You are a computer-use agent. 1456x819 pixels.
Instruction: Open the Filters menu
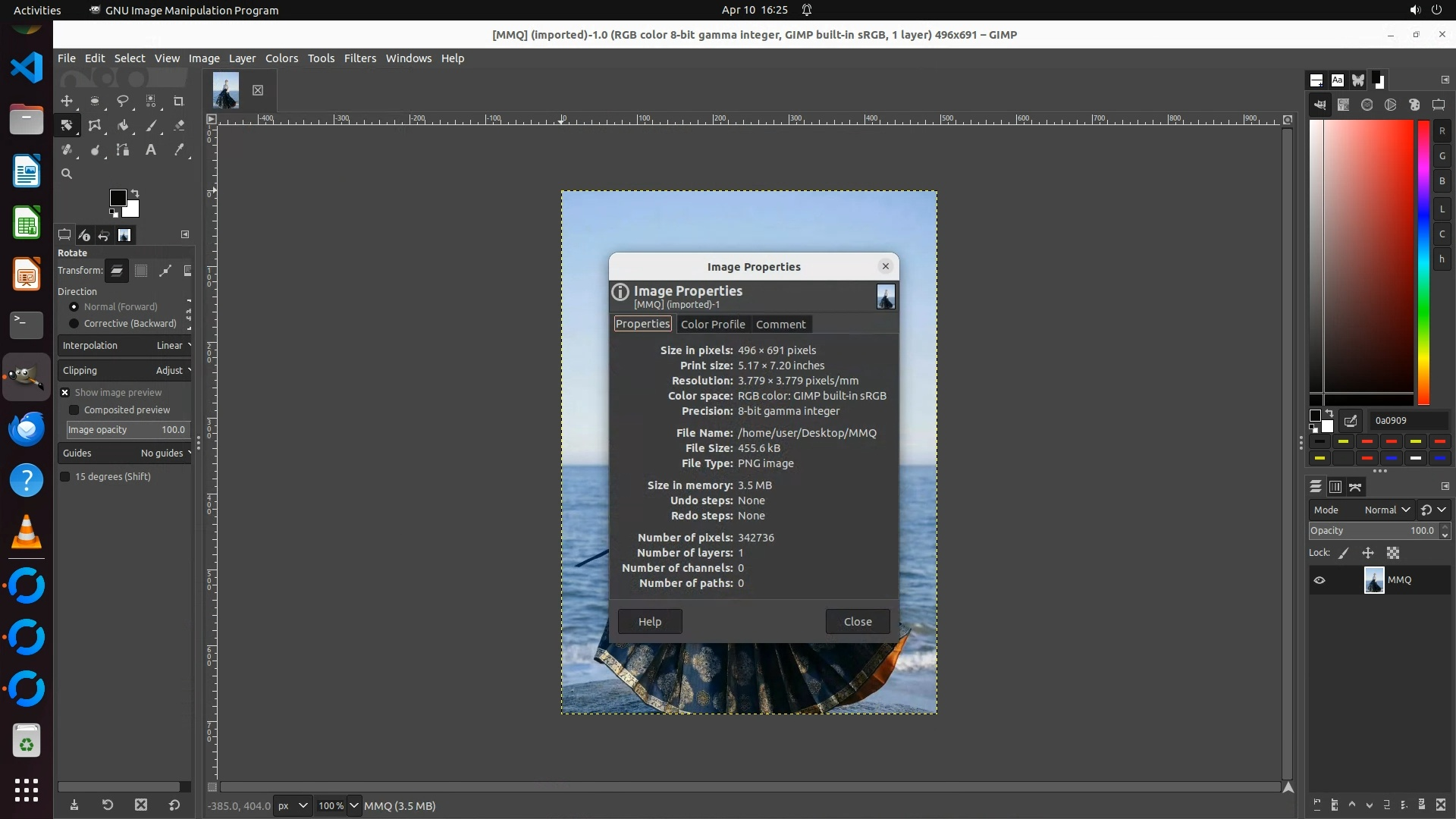click(359, 58)
